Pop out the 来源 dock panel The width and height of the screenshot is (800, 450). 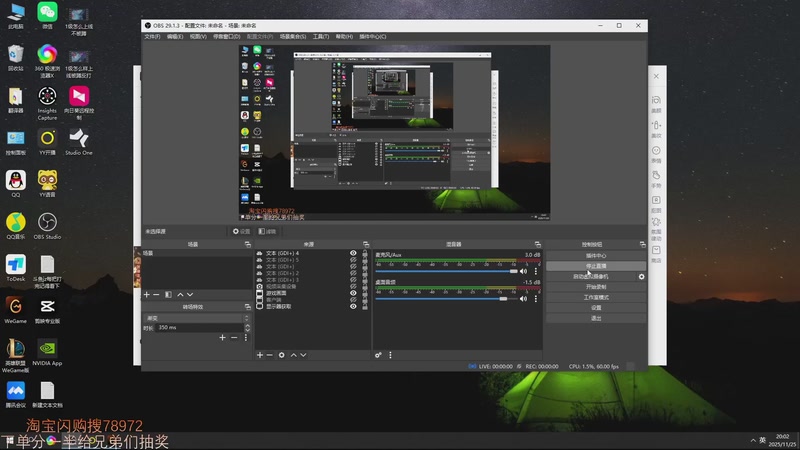coord(366,244)
